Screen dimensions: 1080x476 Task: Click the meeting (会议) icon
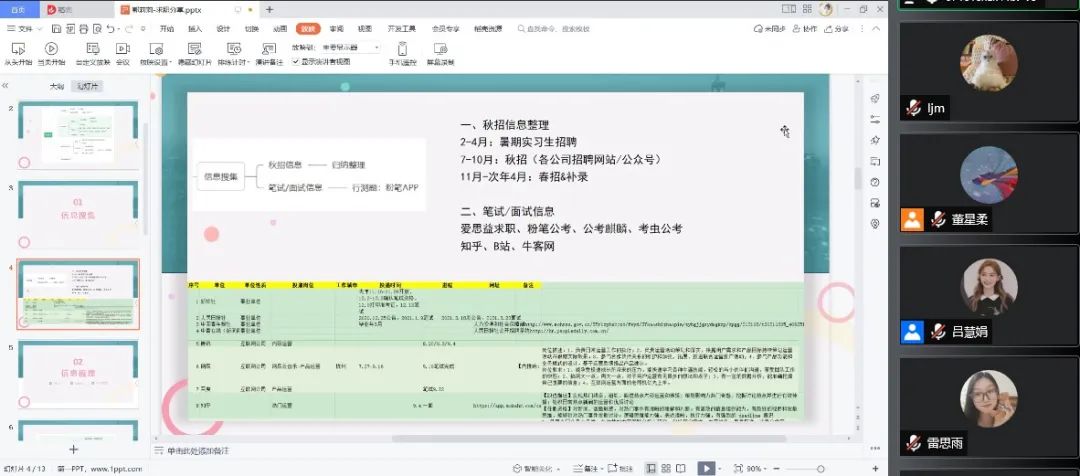pyautogui.click(x=123, y=52)
